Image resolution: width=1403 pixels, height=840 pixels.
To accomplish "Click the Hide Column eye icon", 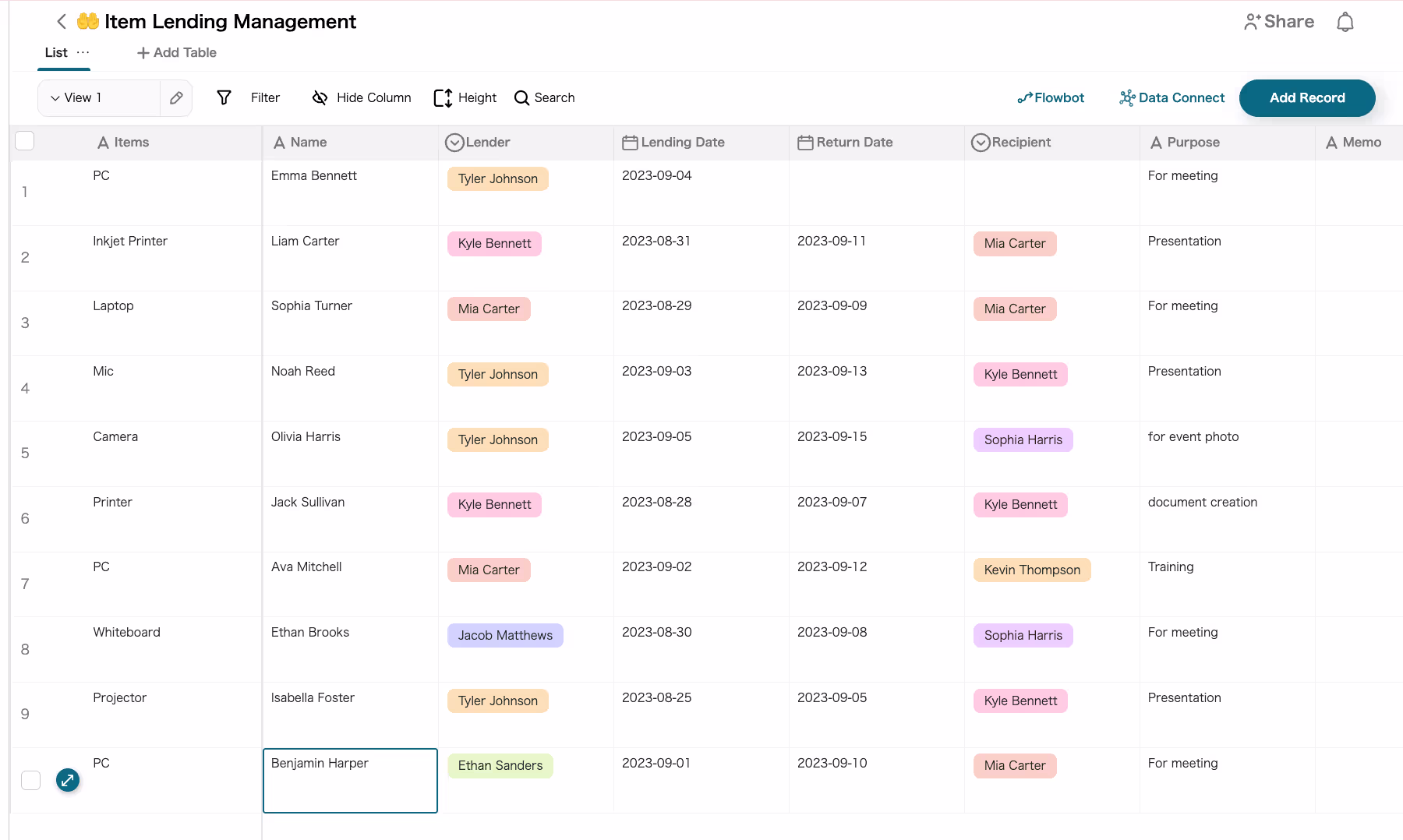I will [320, 98].
